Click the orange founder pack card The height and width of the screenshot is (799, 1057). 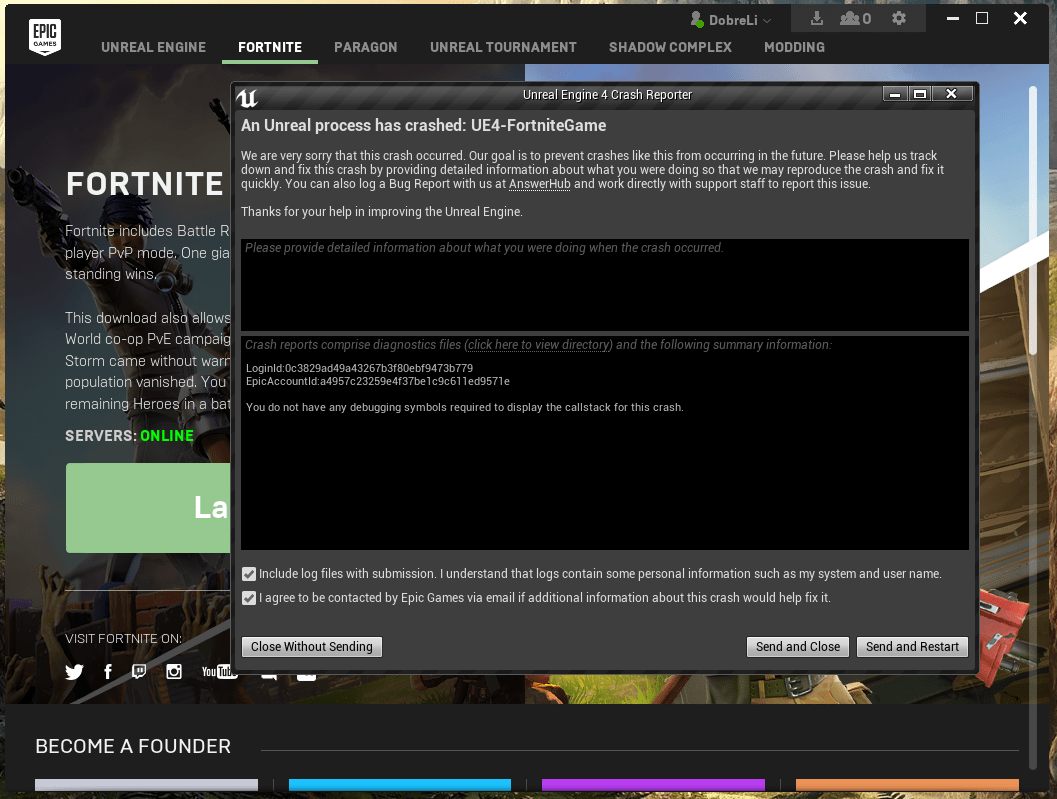tap(907, 785)
